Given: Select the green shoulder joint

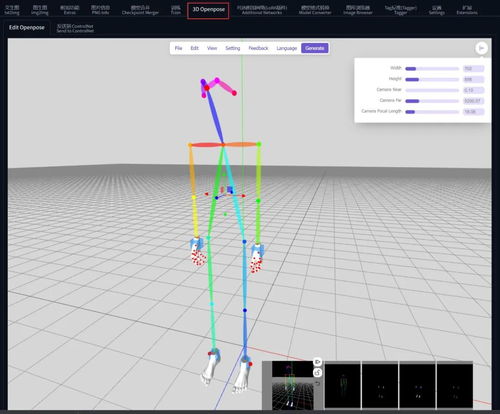Looking at the screenshot, I should tap(259, 144).
